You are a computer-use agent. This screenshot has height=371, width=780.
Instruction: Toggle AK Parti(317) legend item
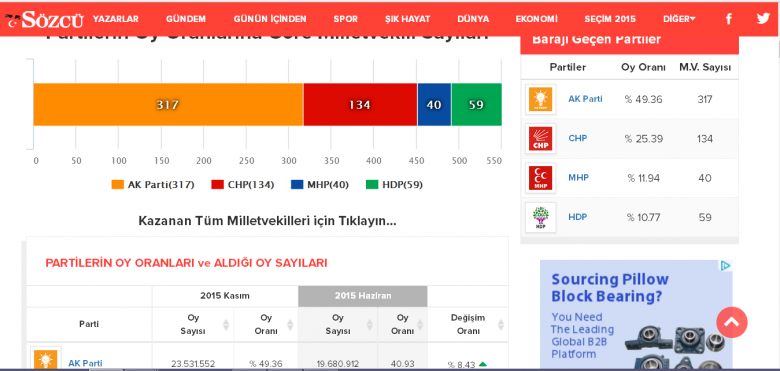[x=153, y=185]
